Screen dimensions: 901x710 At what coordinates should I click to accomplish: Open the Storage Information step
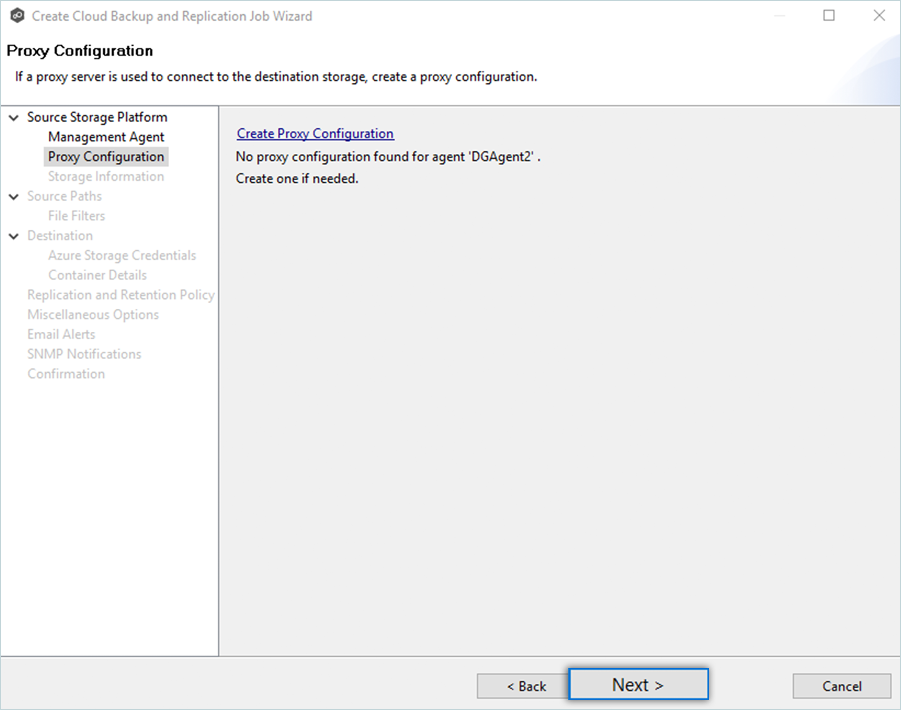point(106,177)
